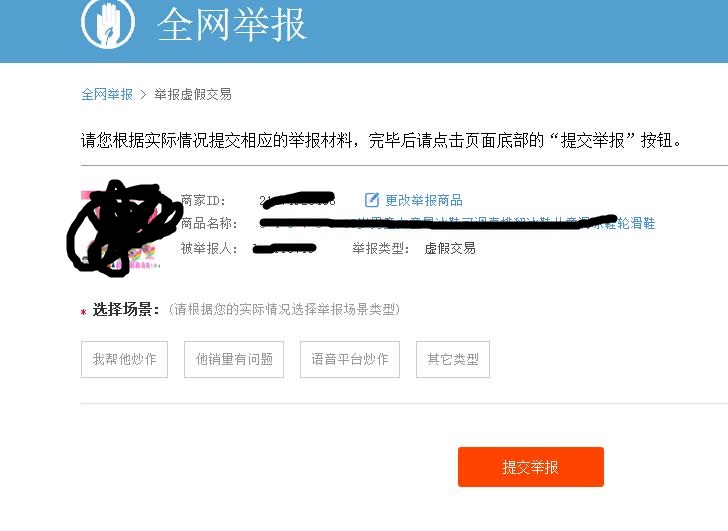Click the redacted 商家ID value

297,200
